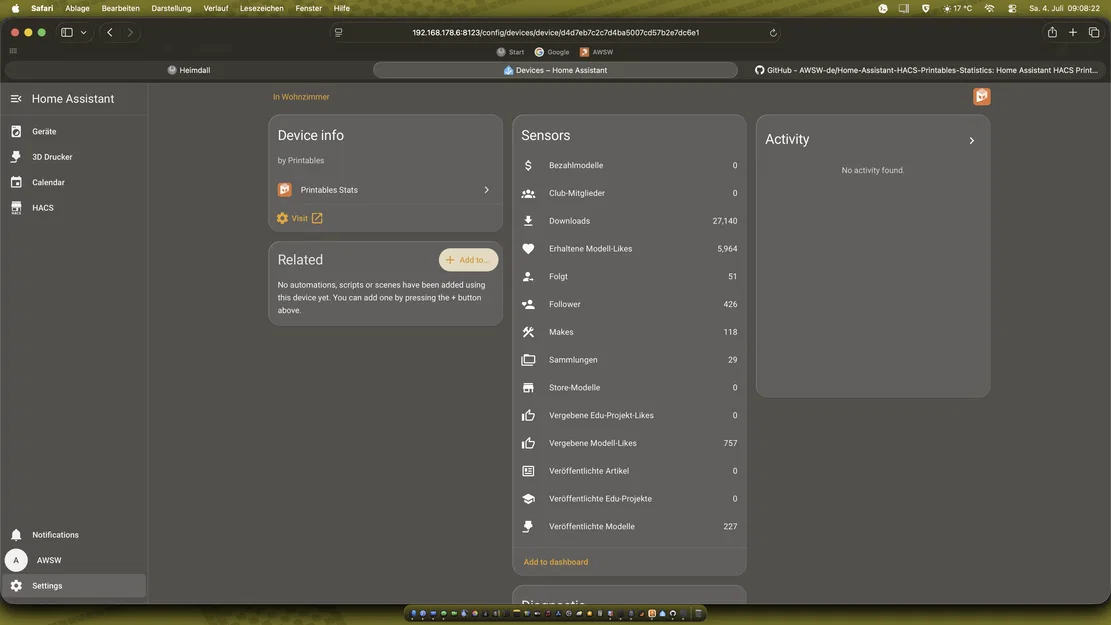Open the In Wohnzimmer area link
This screenshot has width=1111, height=625.
click(x=301, y=97)
